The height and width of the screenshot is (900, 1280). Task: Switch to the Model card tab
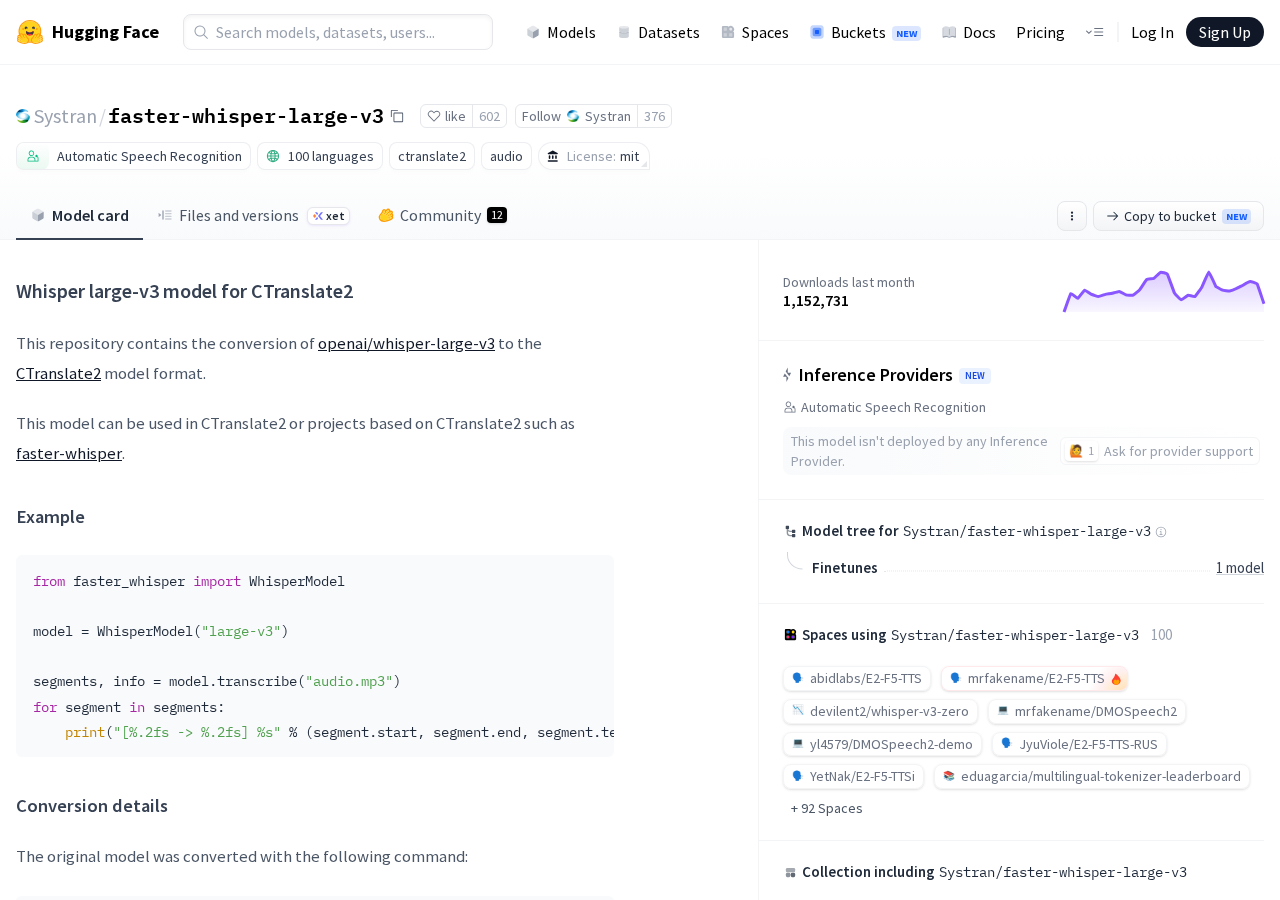click(x=80, y=216)
